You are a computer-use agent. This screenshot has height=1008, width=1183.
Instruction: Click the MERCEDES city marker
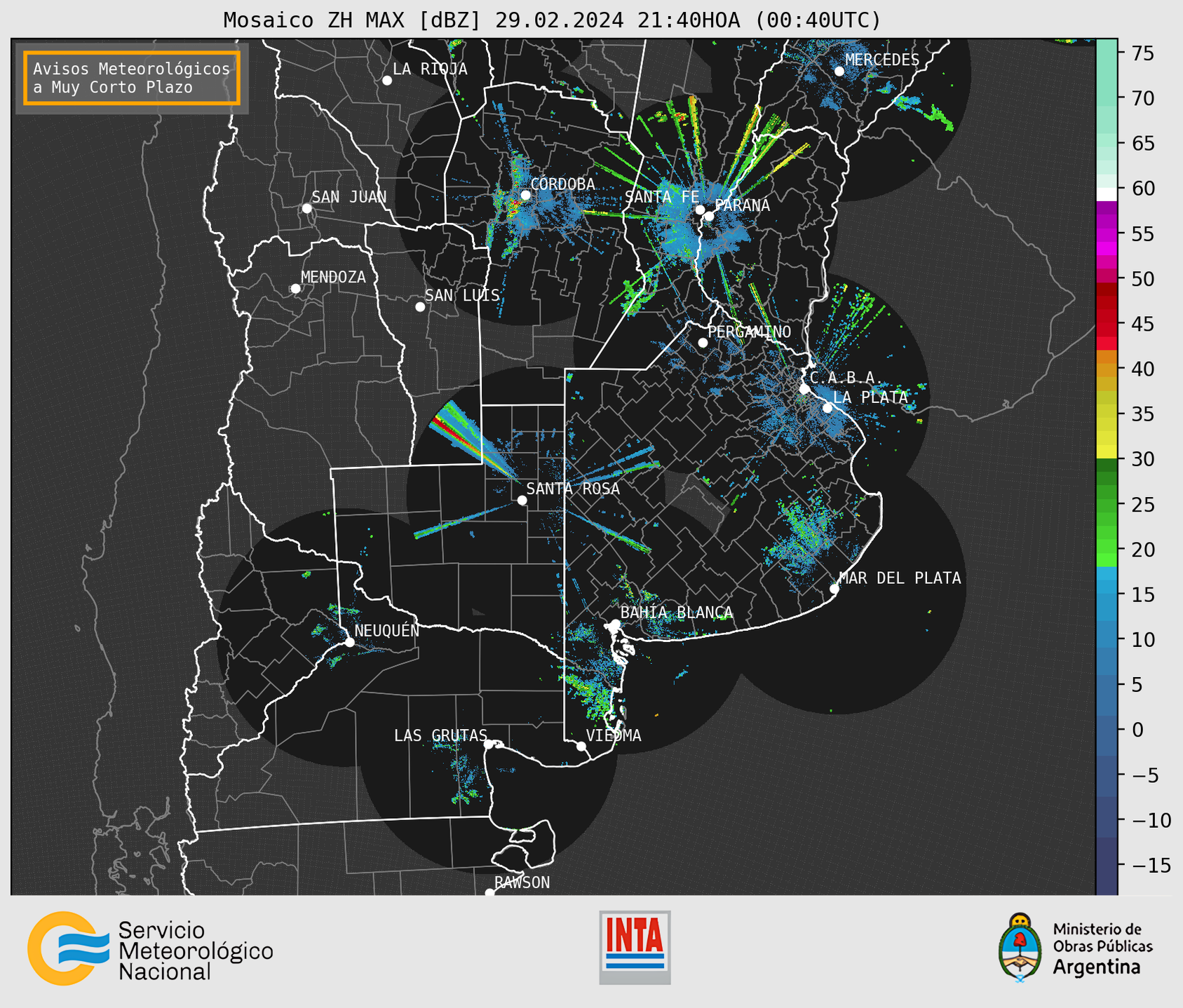(x=839, y=71)
